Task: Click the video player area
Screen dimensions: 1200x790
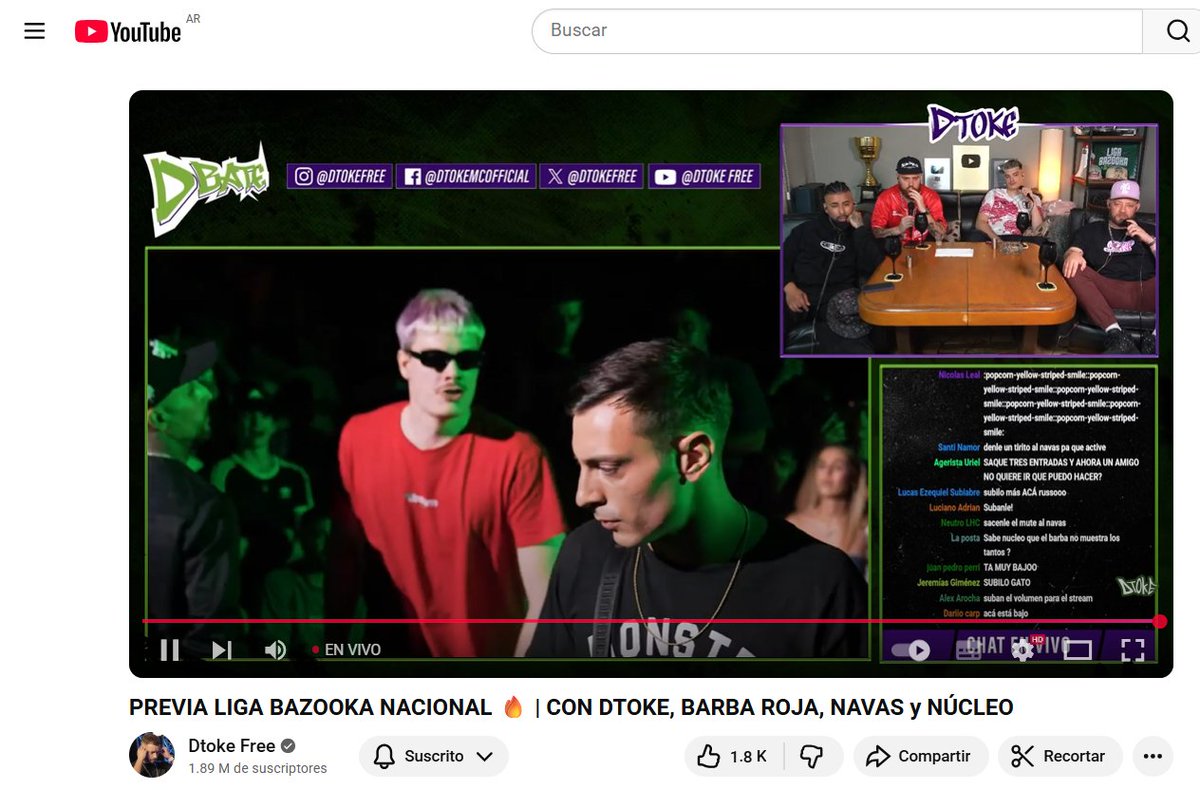Action: point(651,384)
